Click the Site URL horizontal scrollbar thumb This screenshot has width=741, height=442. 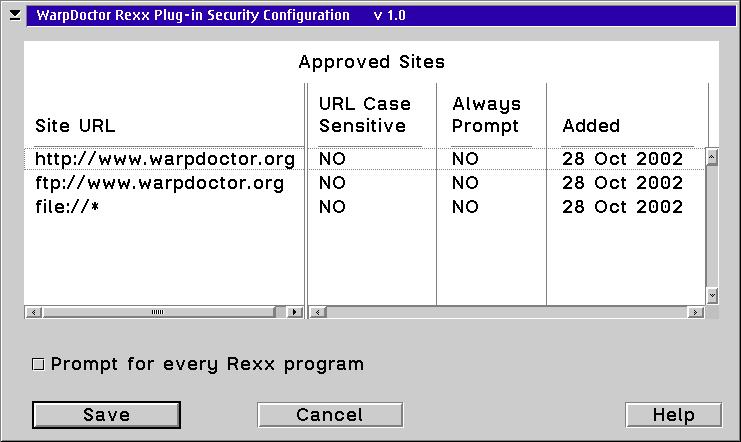click(x=158, y=312)
